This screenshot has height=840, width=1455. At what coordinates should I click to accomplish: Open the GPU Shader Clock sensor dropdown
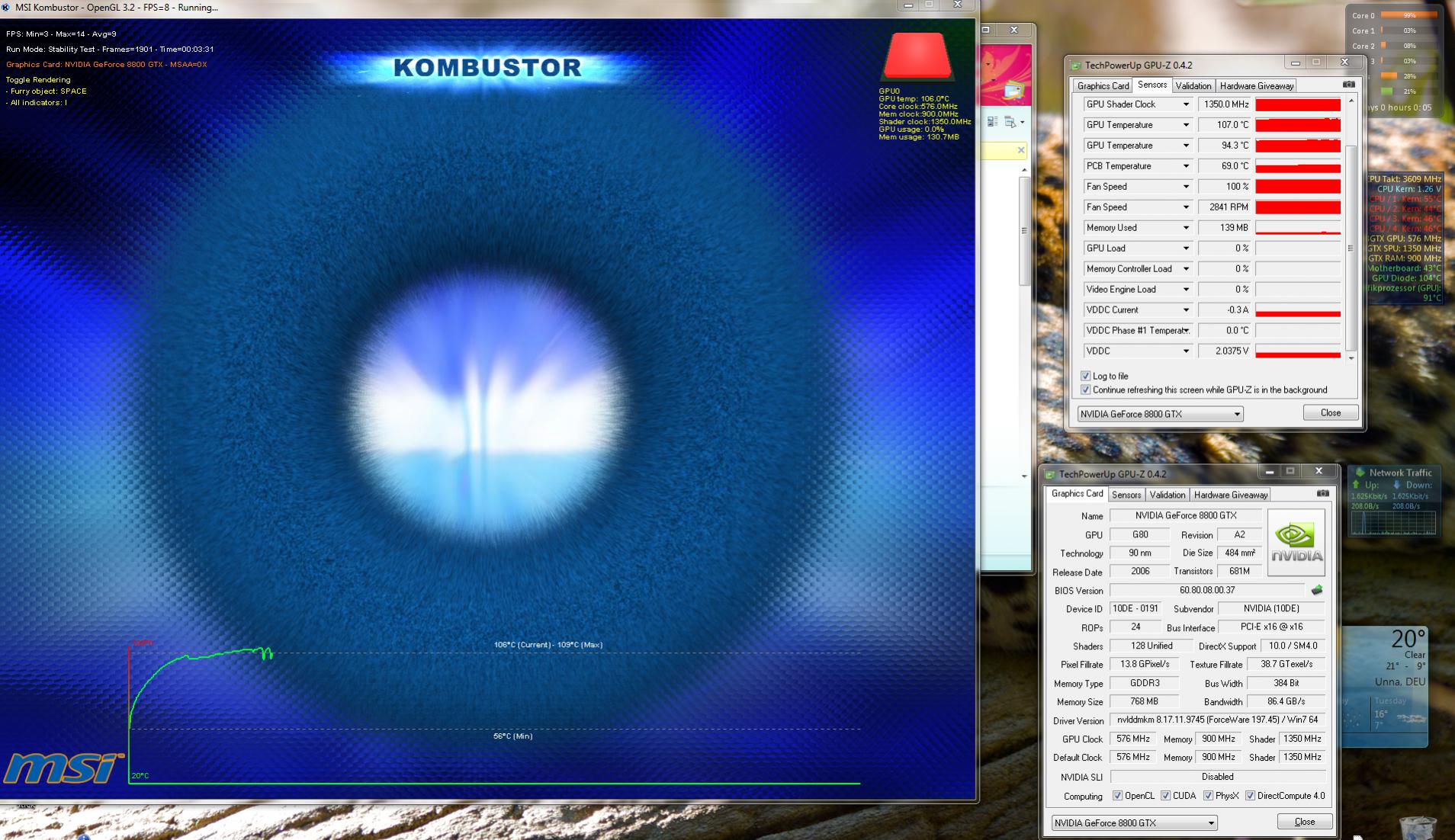click(1186, 104)
